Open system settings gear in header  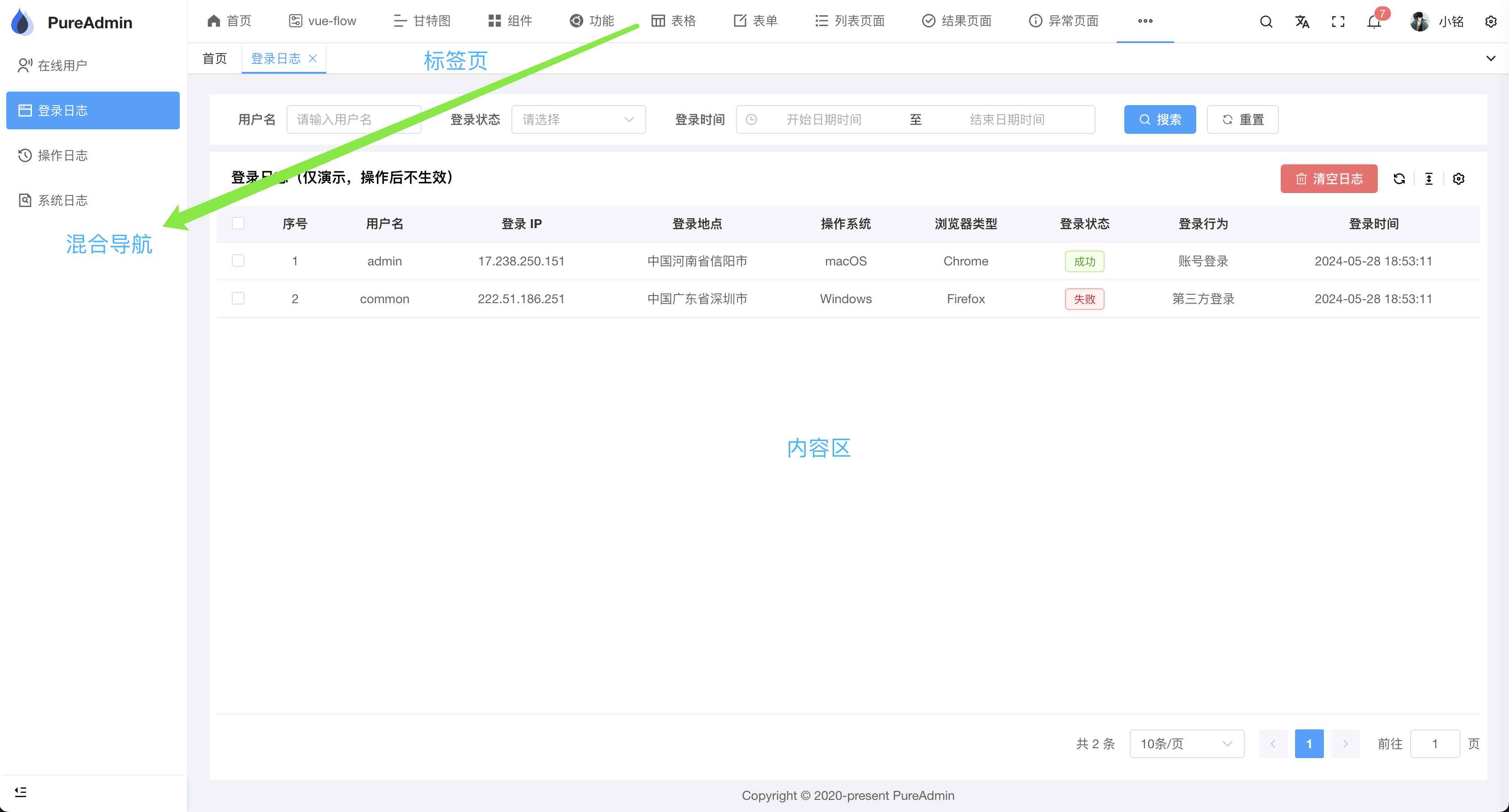click(x=1490, y=22)
